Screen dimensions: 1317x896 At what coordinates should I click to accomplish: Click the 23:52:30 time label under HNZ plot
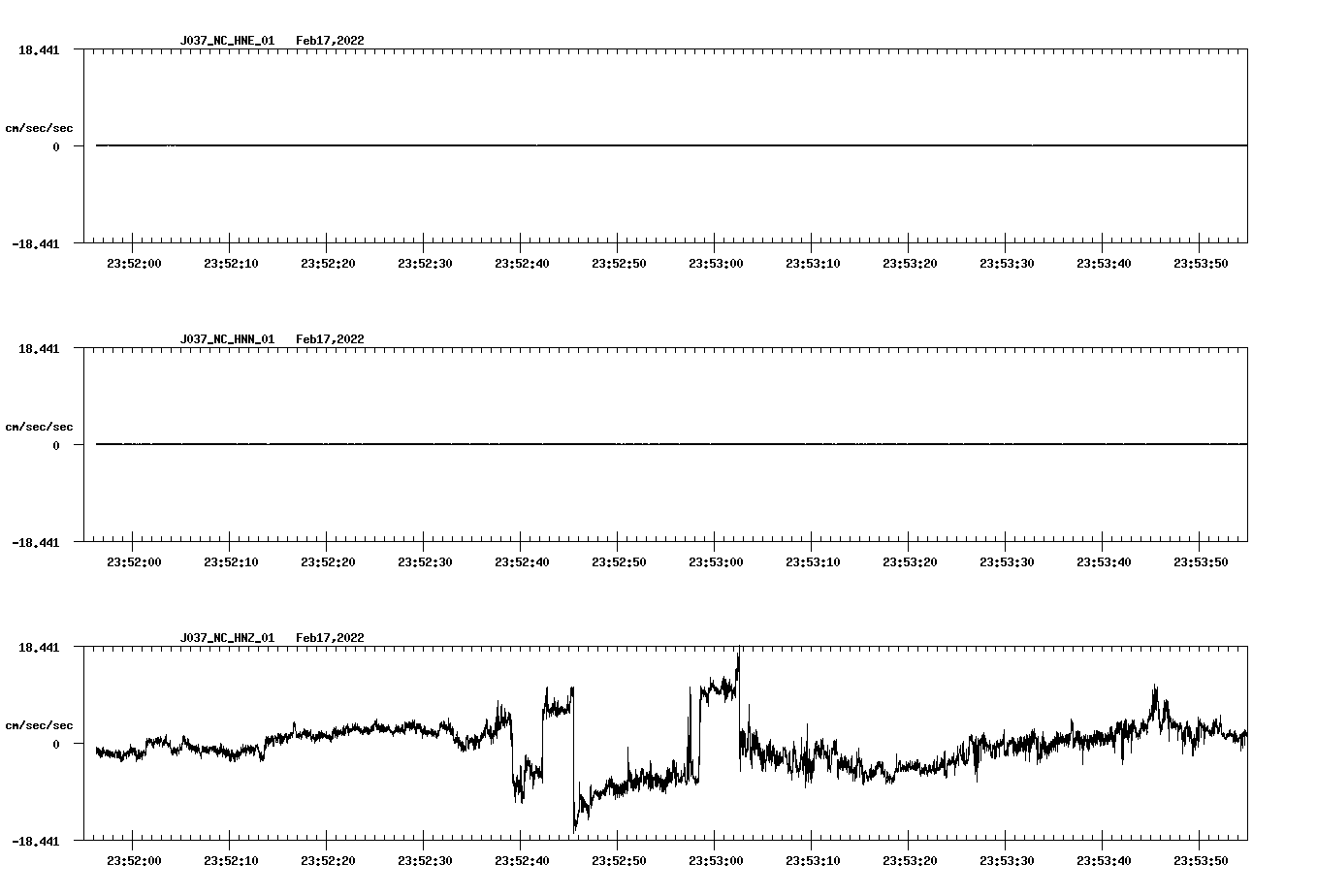(425, 861)
